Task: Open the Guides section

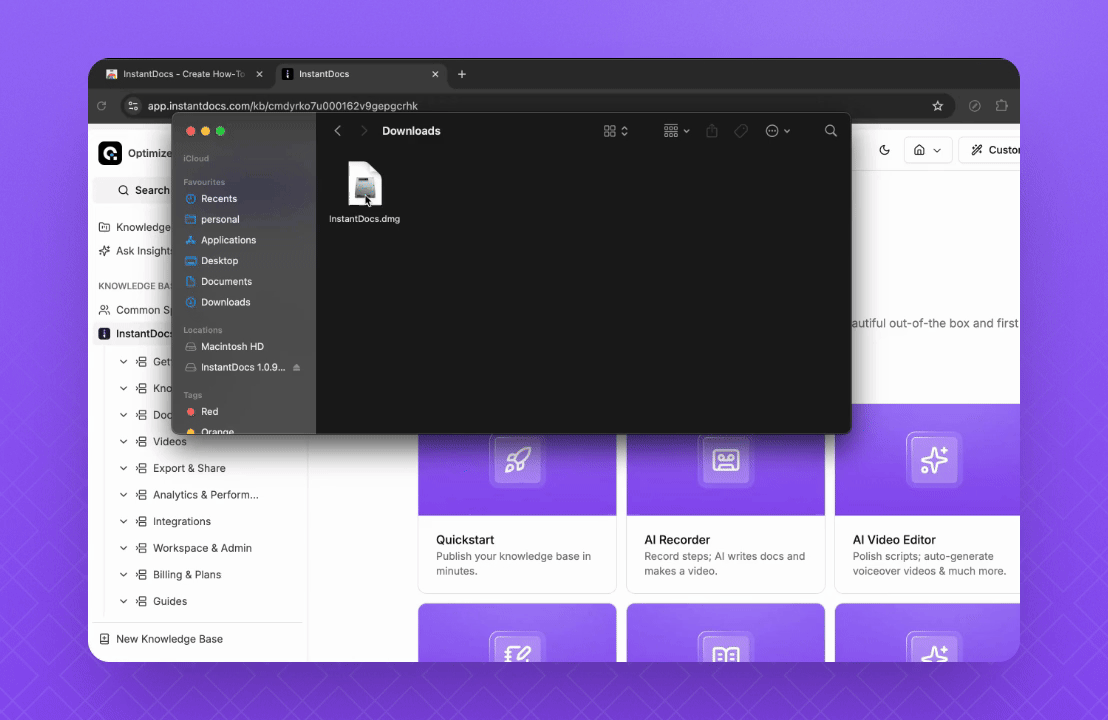Action: (170, 601)
